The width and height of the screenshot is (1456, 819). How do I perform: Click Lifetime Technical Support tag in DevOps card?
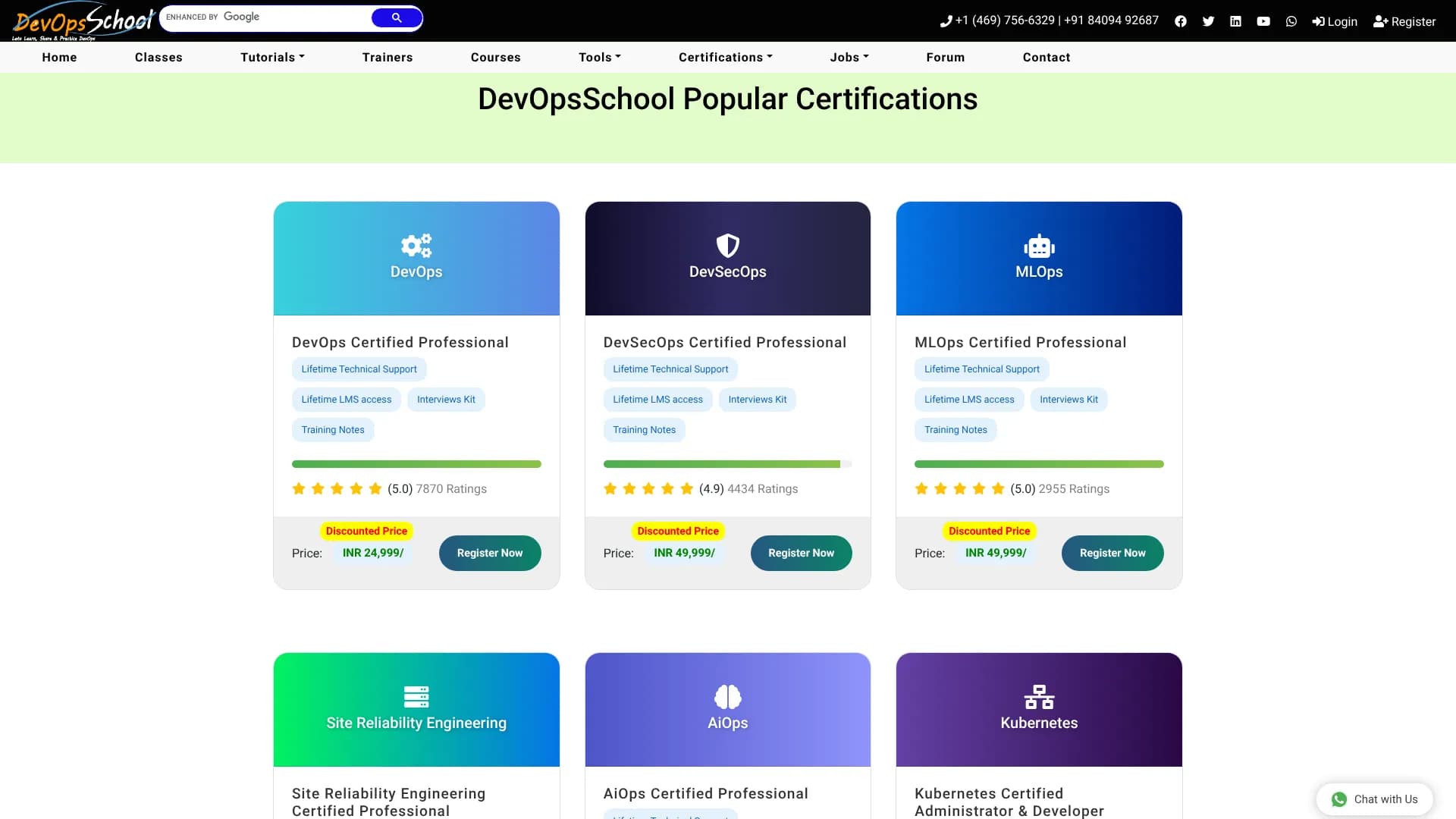[x=359, y=369]
